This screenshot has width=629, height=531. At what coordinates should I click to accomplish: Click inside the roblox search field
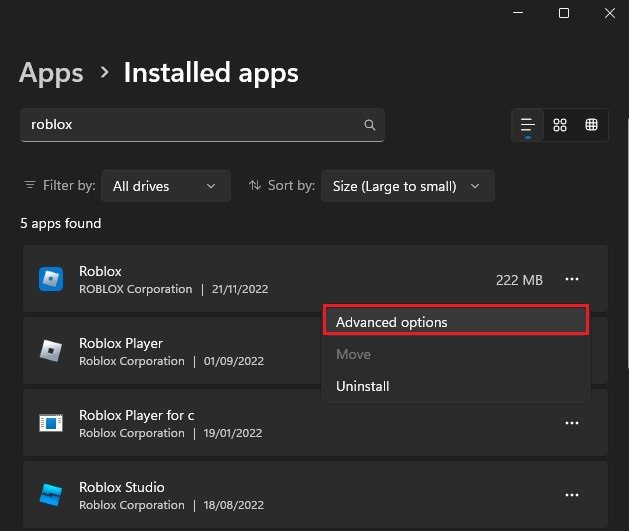[190, 125]
